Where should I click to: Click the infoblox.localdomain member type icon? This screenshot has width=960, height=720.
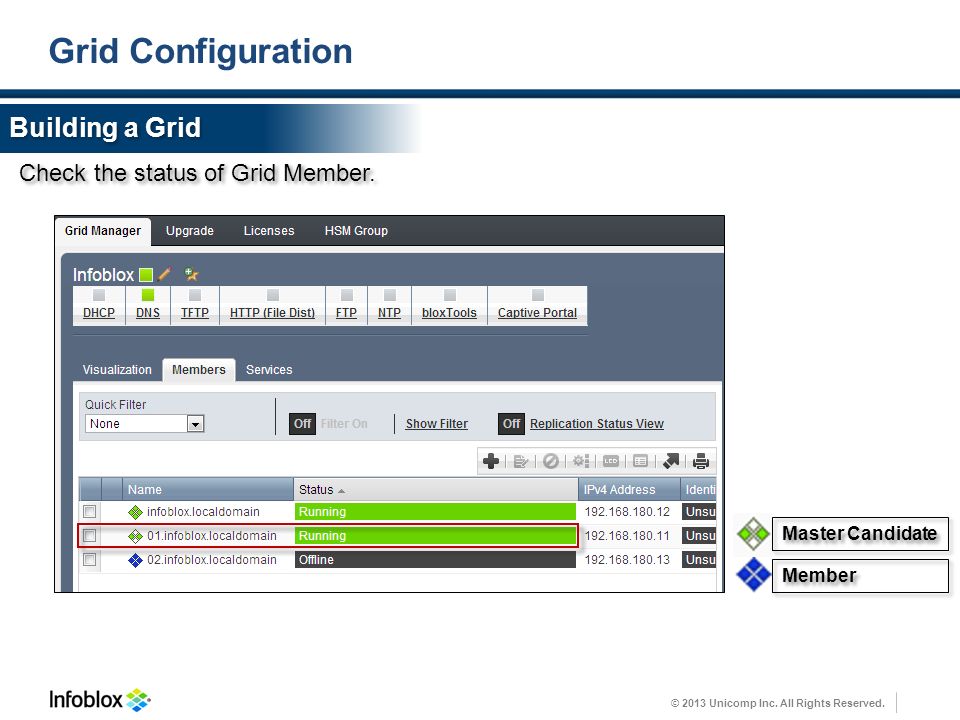pos(135,512)
